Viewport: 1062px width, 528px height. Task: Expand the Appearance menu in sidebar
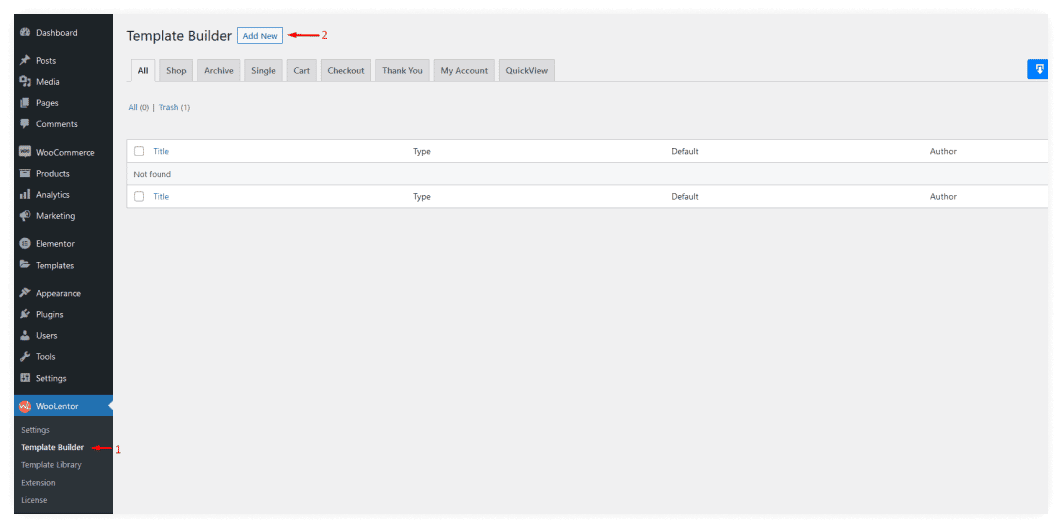coord(58,293)
